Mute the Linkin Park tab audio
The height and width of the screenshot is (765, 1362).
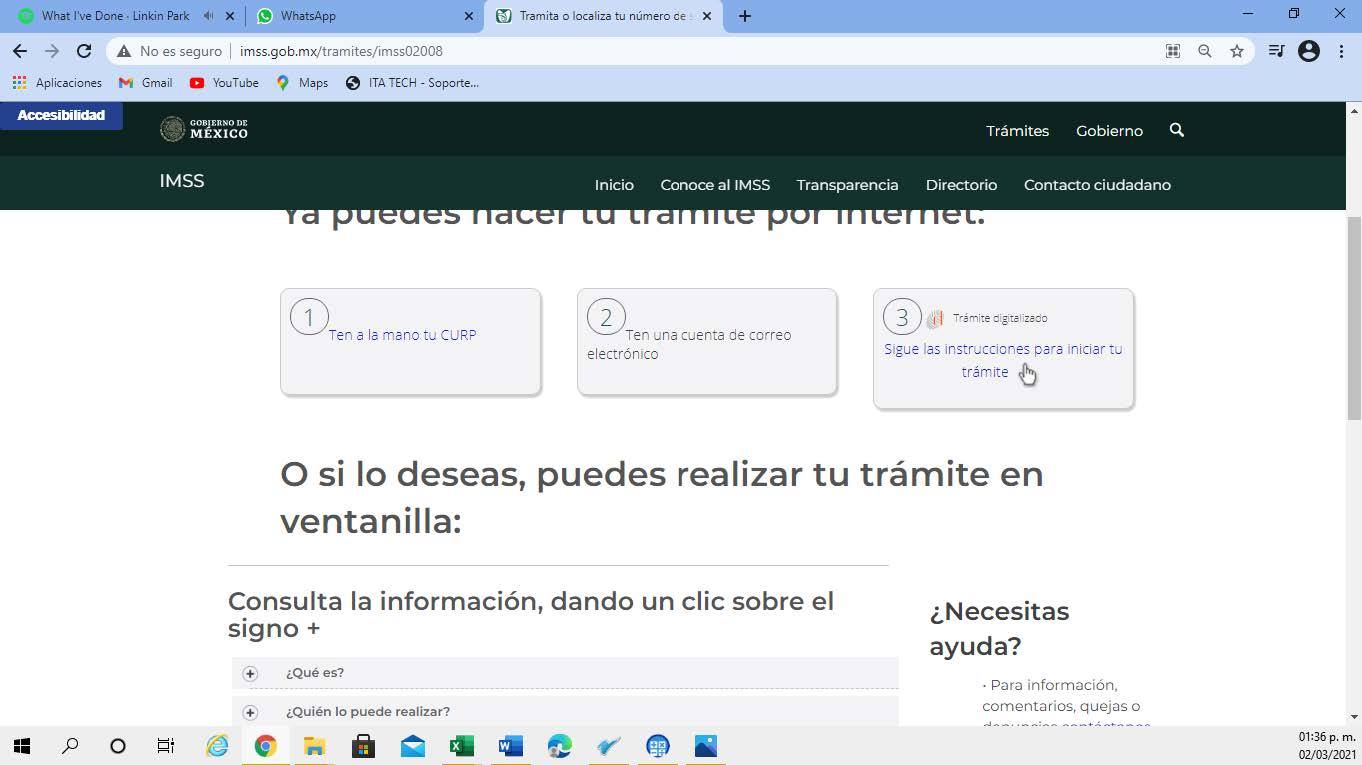click(208, 16)
